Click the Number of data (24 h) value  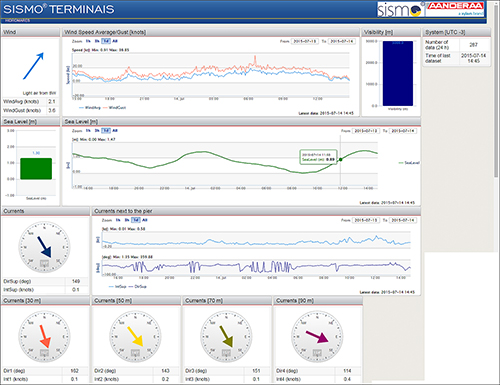[473, 45]
